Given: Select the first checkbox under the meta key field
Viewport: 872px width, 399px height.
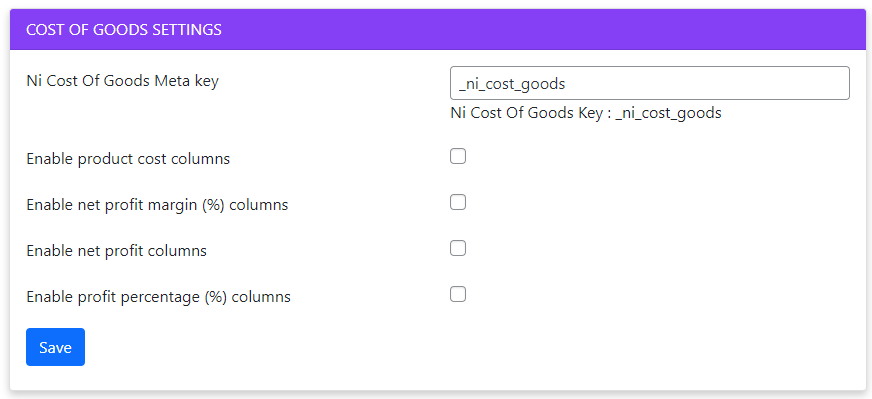Looking at the screenshot, I should 458,157.
